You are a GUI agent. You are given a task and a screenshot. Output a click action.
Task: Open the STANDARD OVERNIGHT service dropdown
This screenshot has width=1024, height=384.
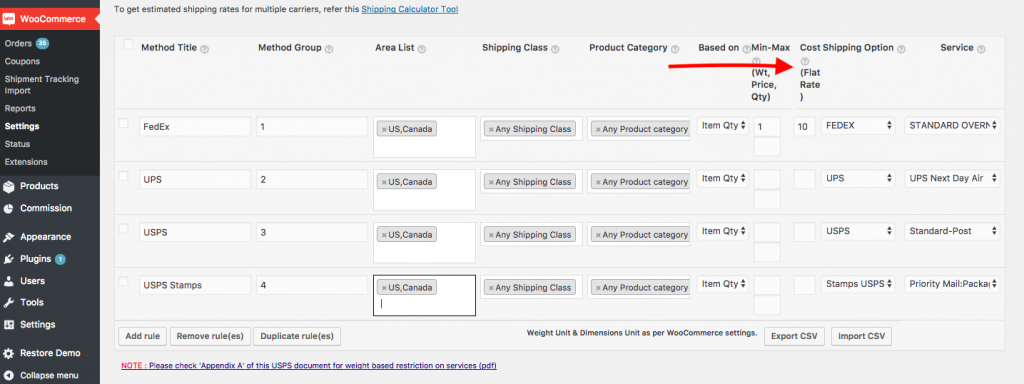coord(952,126)
